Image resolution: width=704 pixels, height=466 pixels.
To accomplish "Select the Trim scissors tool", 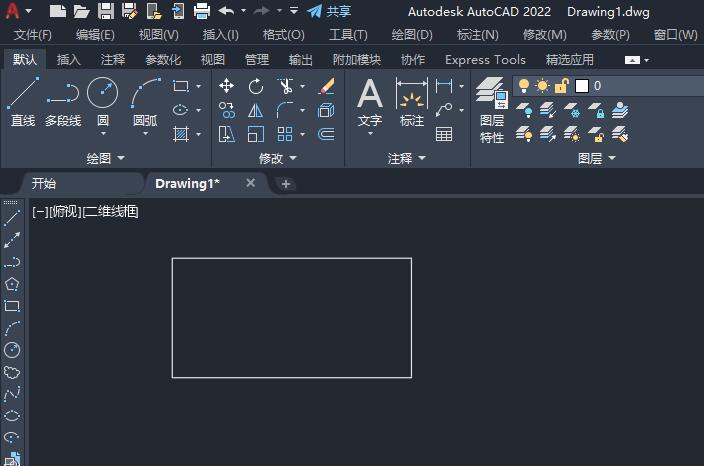I will 285,86.
